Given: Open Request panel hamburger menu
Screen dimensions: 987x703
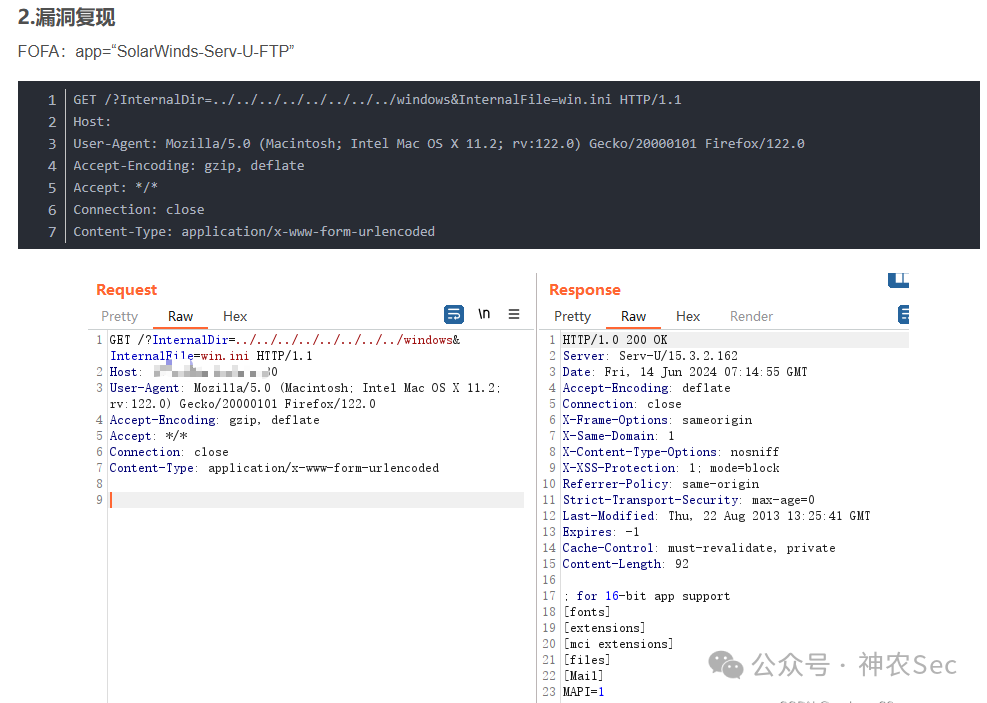Looking at the screenshot, I should point(514,314).
